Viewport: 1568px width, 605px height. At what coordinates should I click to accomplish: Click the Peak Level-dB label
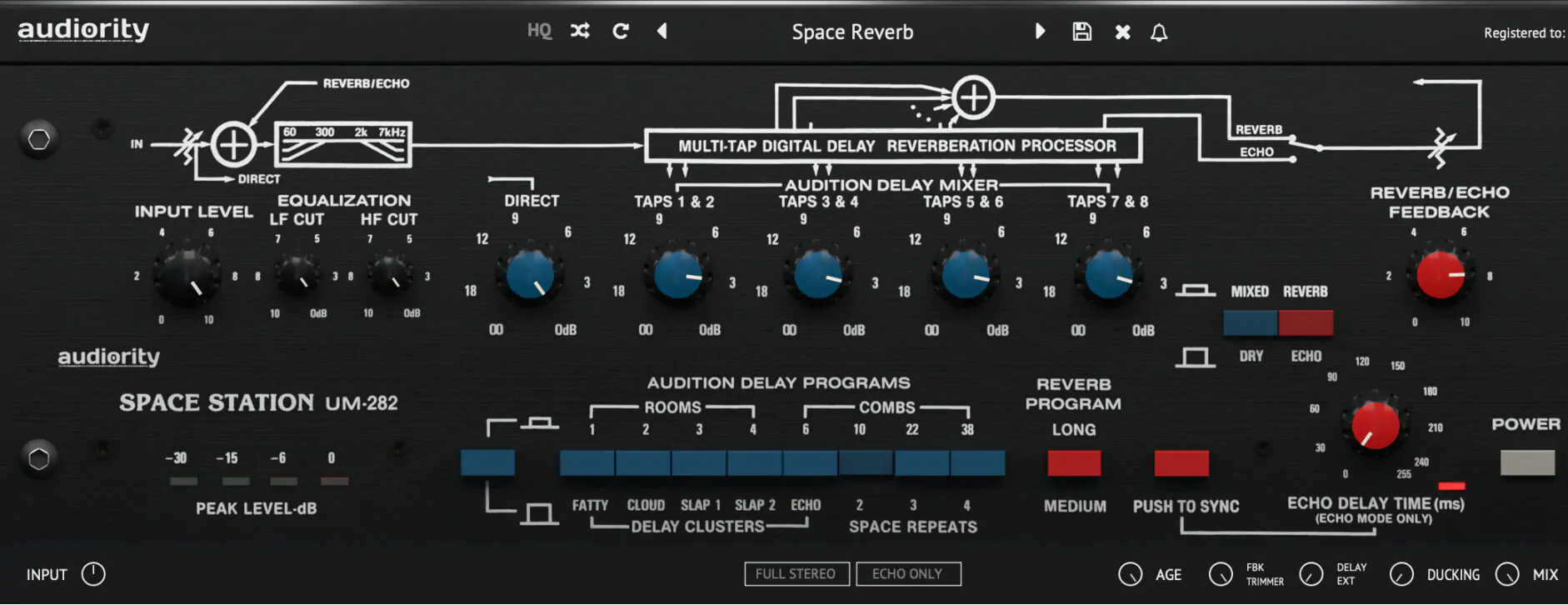click(x=256, y=508)
